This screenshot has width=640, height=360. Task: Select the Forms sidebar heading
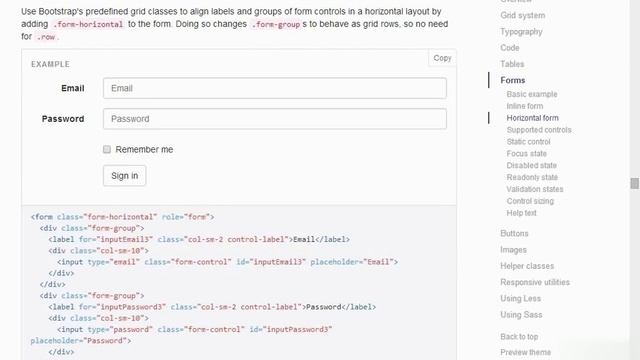513,80
